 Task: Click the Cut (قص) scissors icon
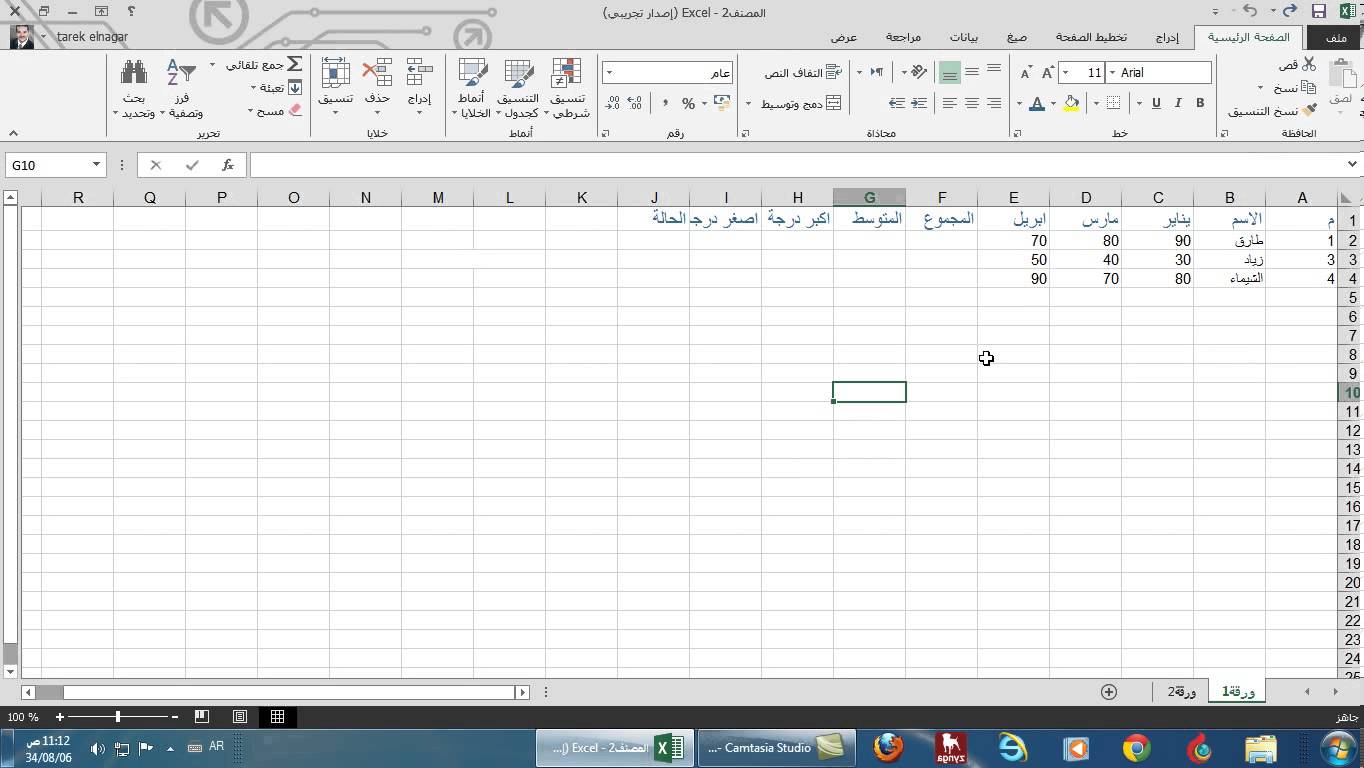click(x=1309, y=64)
